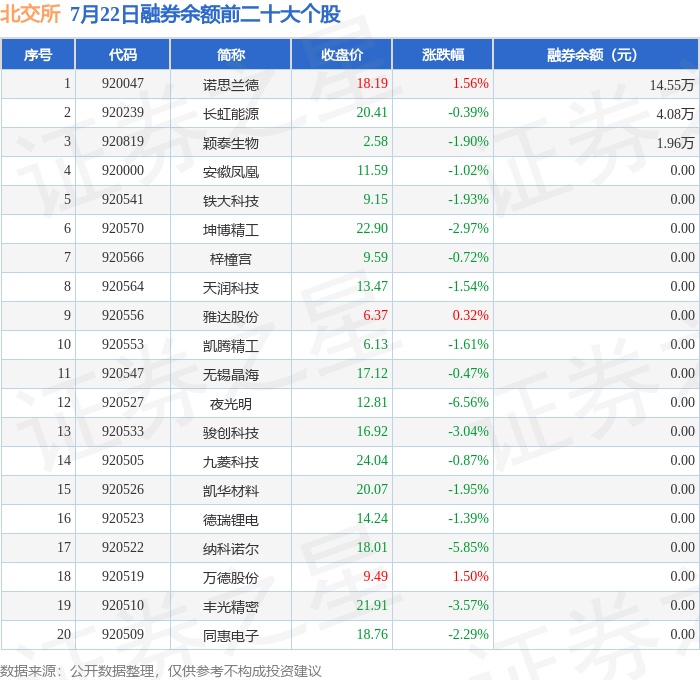Select stock name 纳科诺尔
Screen dimensions: 700x680
231,549
